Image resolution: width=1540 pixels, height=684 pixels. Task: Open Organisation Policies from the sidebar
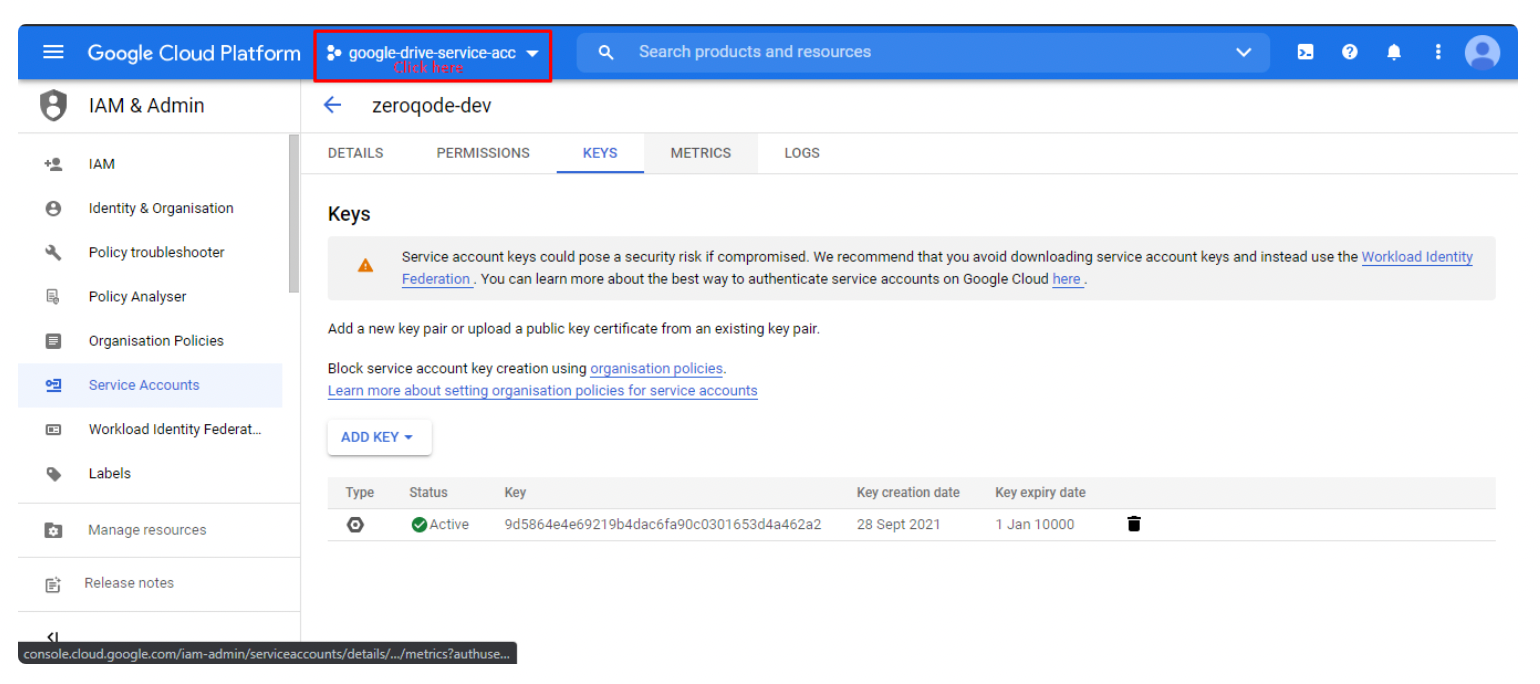click(150, 341)
